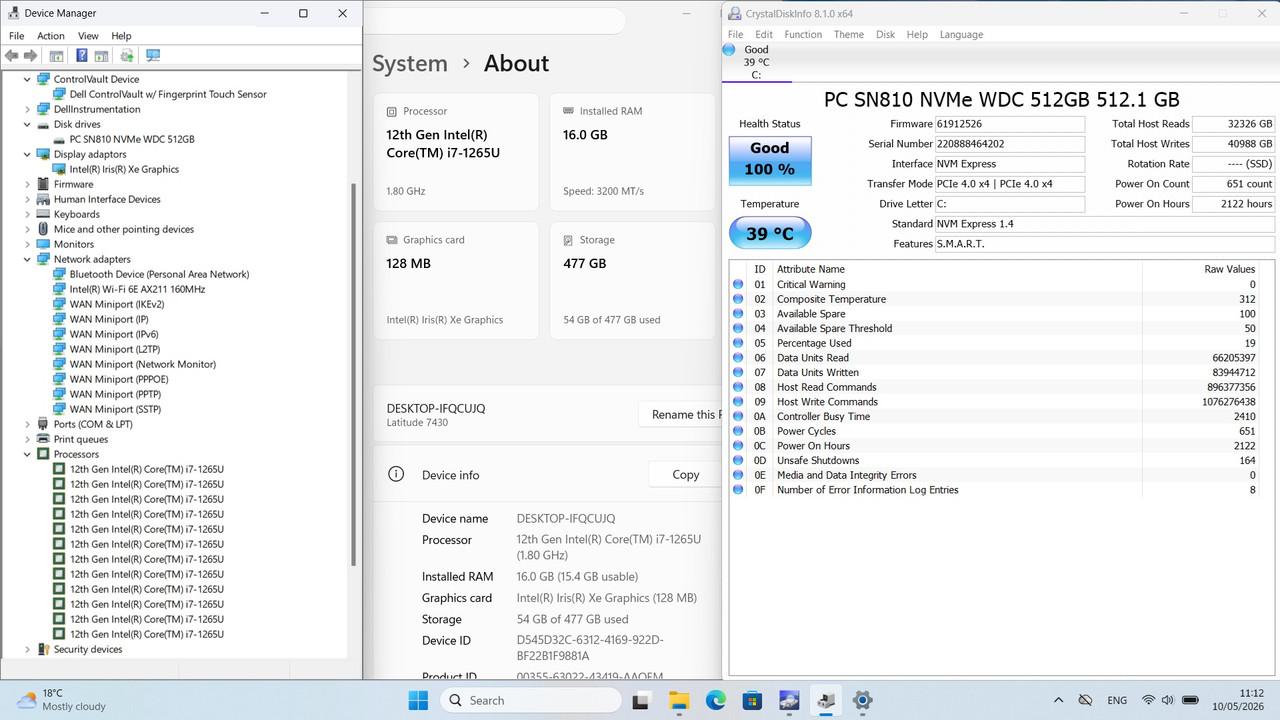Click the Copy button in Device info
Screen dimensions: 1280x720
(x=685, y=475)
